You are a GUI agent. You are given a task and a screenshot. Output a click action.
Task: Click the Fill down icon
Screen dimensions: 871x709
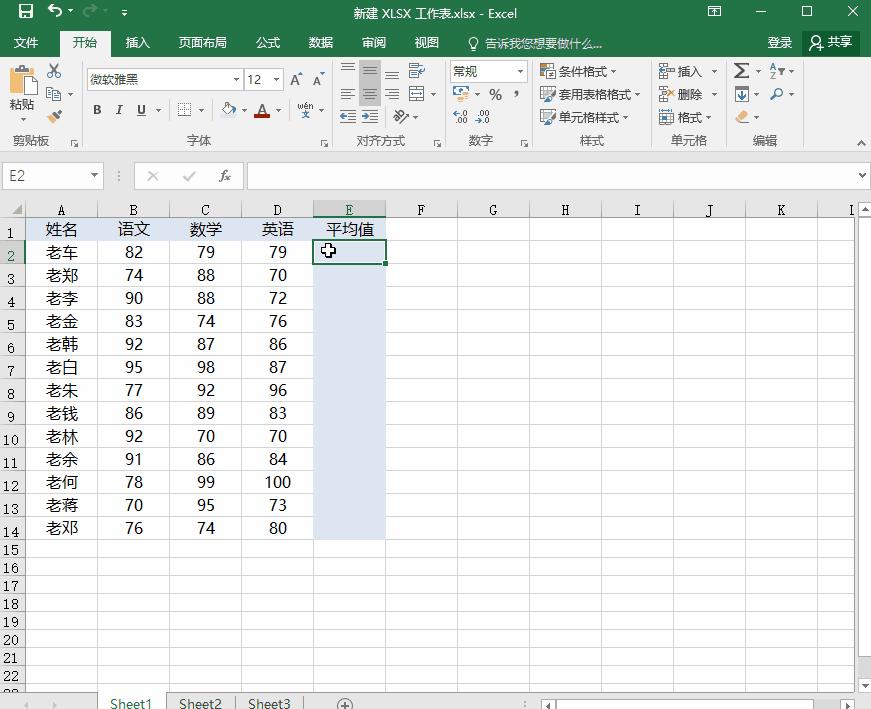pyautogui.click(x=742, y=94)
